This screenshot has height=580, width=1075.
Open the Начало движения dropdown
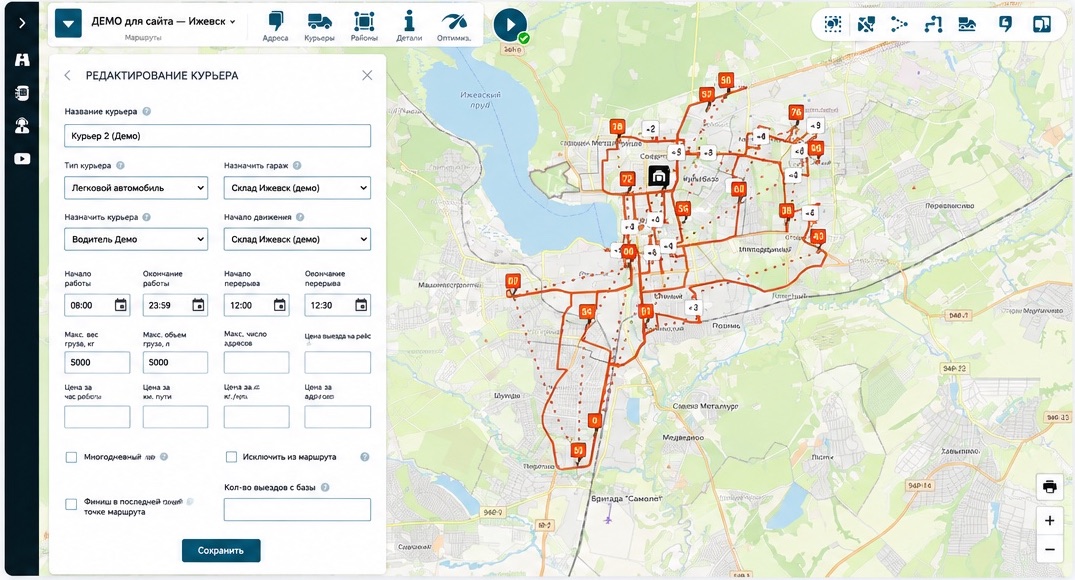(x=297, y=239)
